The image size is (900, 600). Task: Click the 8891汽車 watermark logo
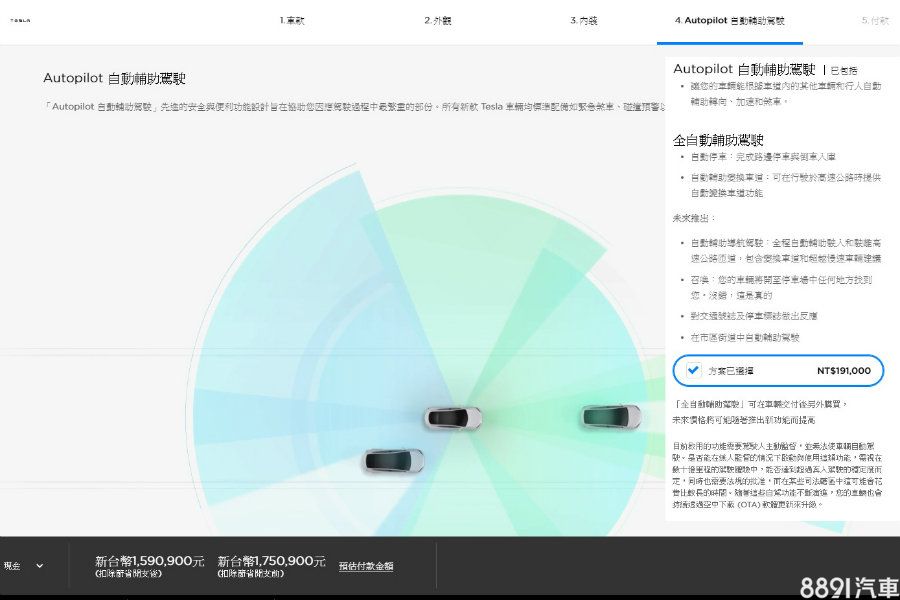tap(848, 587)
